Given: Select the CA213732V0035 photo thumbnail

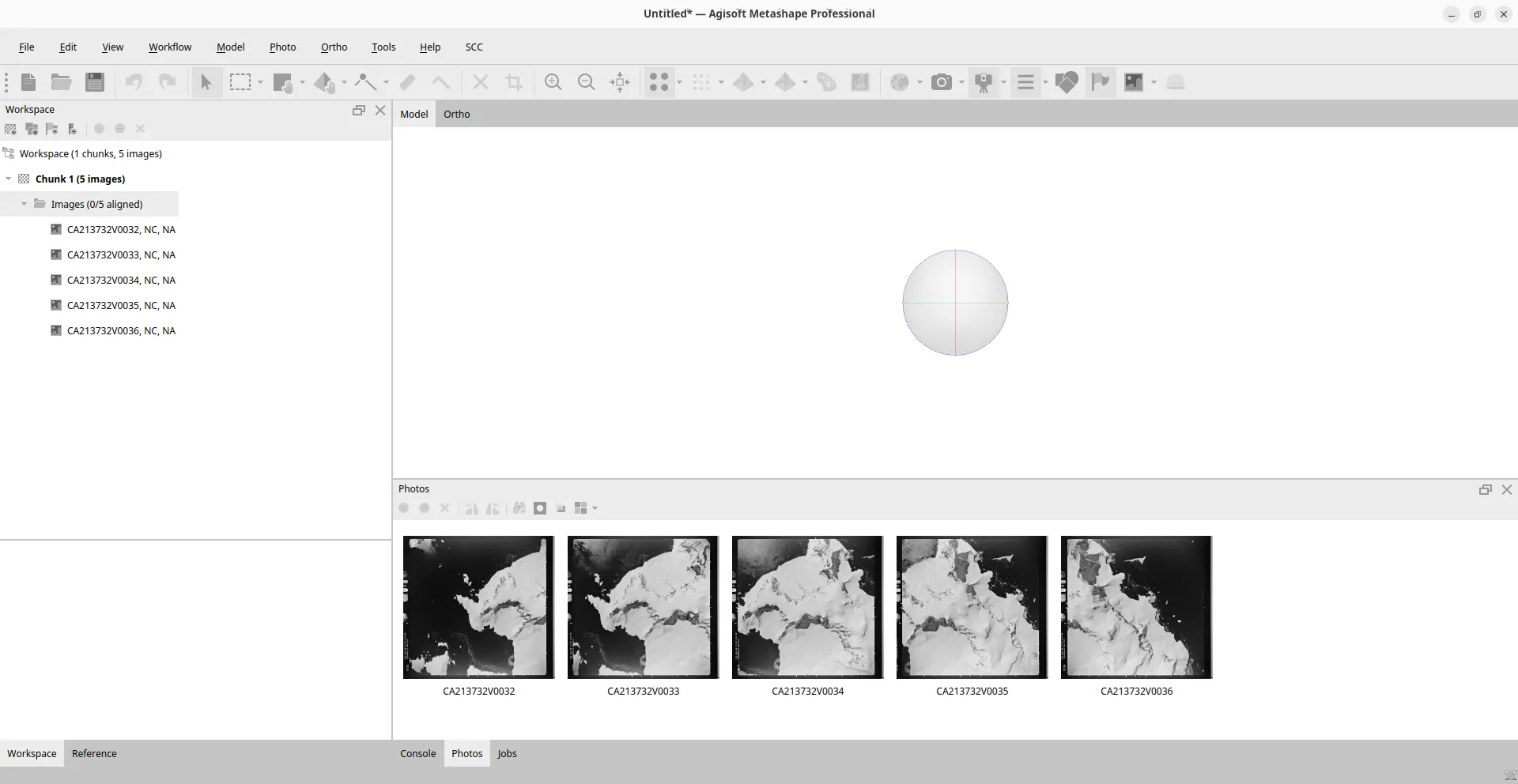Looking at the screenshot, I should click(972, 607).
